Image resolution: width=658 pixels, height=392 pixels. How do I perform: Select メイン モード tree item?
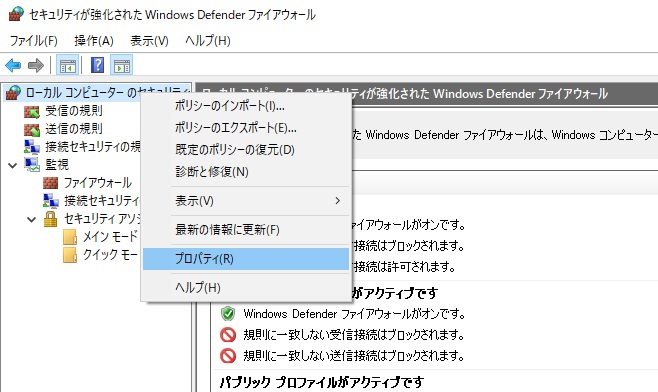click(110, 237)
